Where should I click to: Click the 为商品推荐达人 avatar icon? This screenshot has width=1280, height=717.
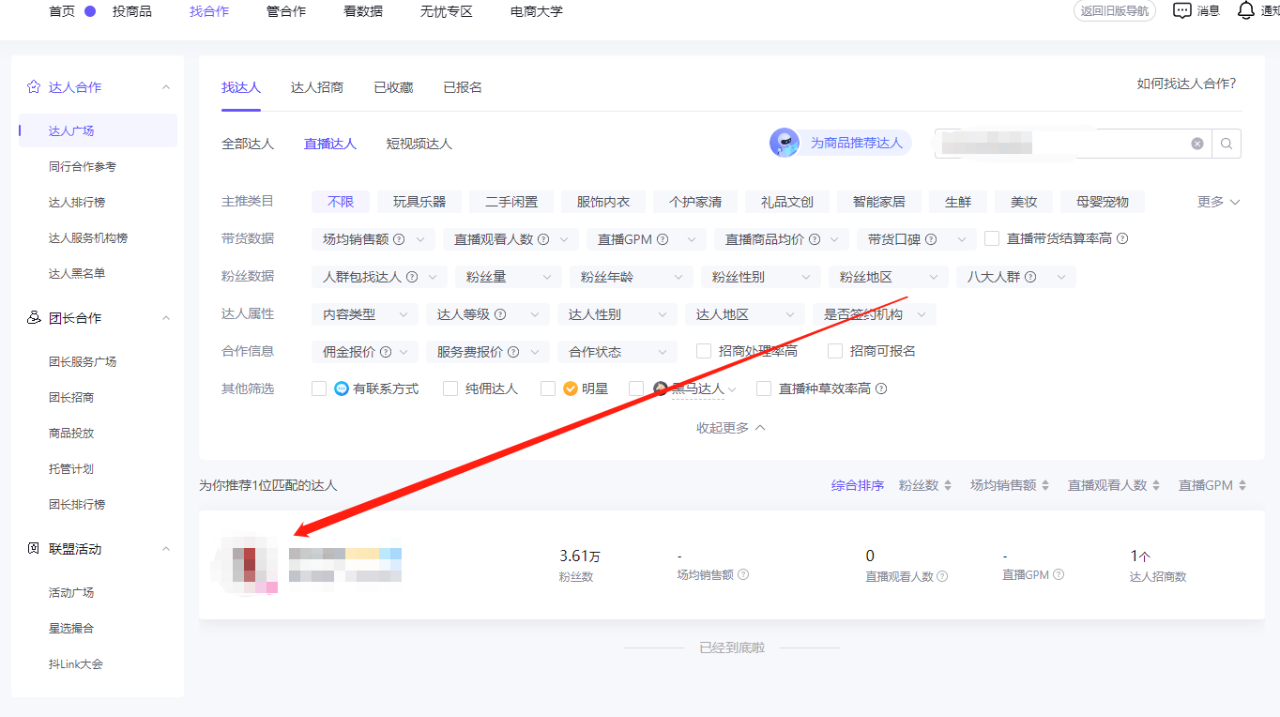click(785, 142)
